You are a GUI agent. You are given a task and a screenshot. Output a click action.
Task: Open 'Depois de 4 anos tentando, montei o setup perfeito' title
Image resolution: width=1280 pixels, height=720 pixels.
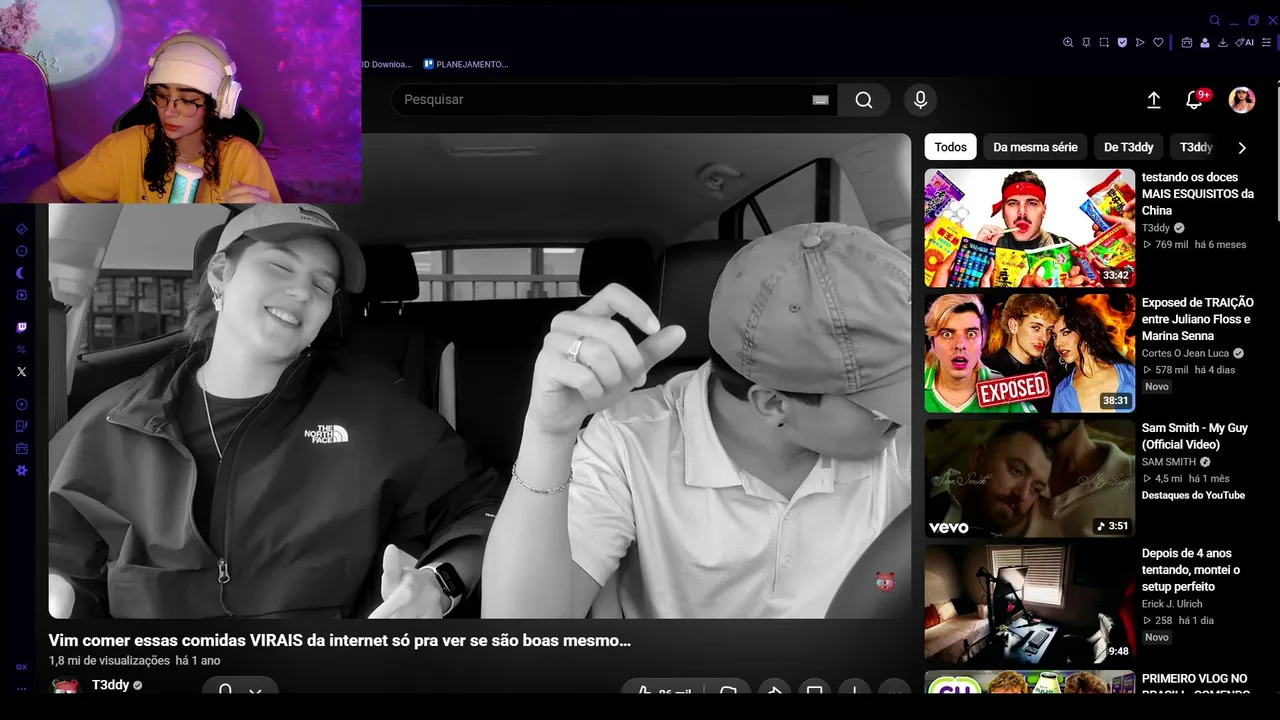[1192, 570]
